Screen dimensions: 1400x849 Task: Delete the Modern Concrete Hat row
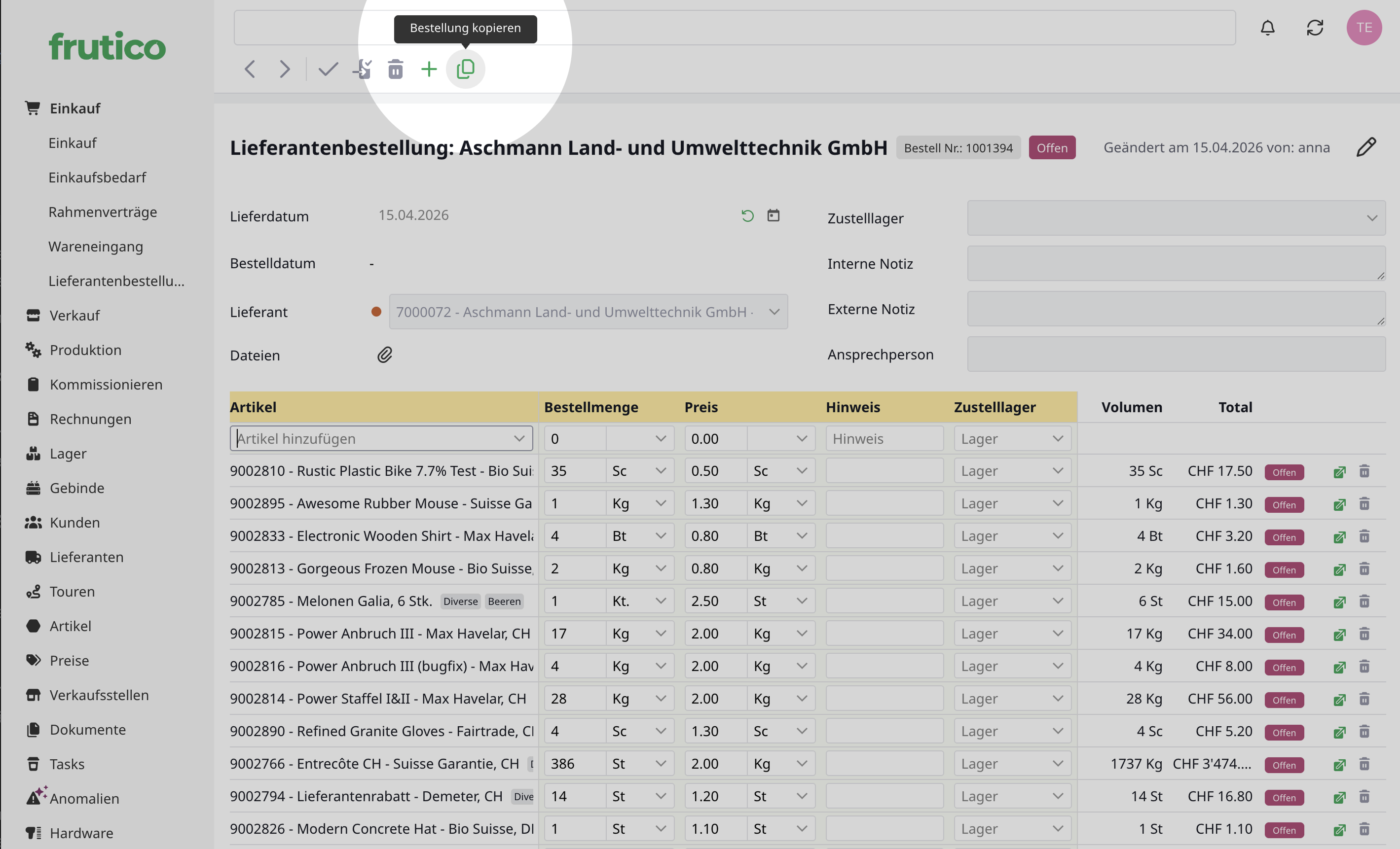click(x=1363, y=829)
